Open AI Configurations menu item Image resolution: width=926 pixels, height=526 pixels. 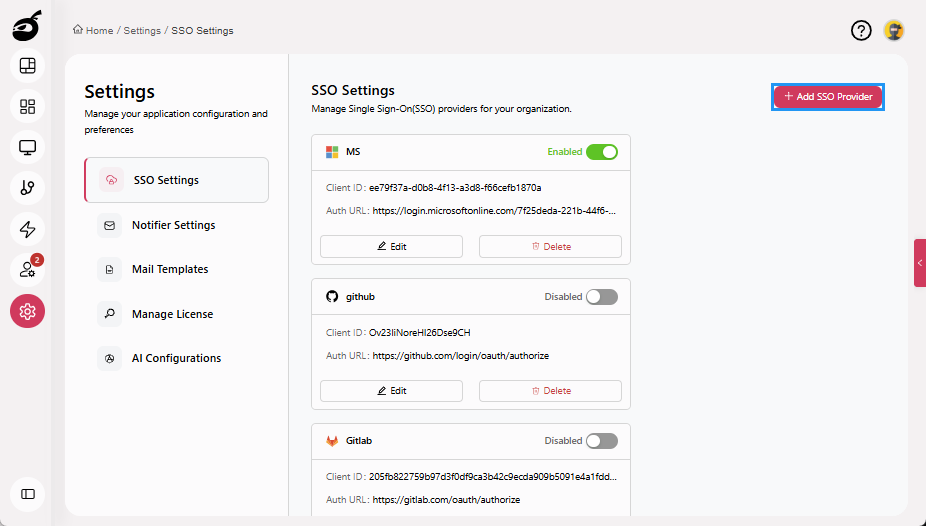pyautogui.click(x=177, y=358)
